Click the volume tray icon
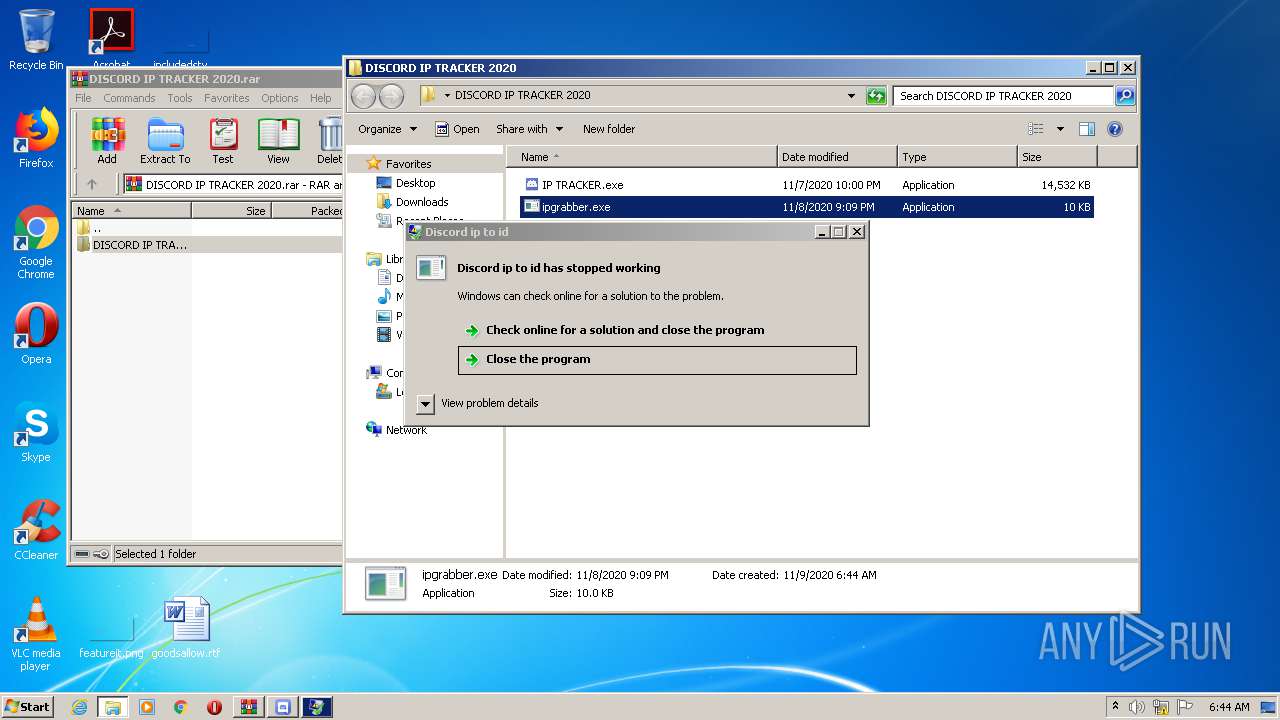 1137,707
